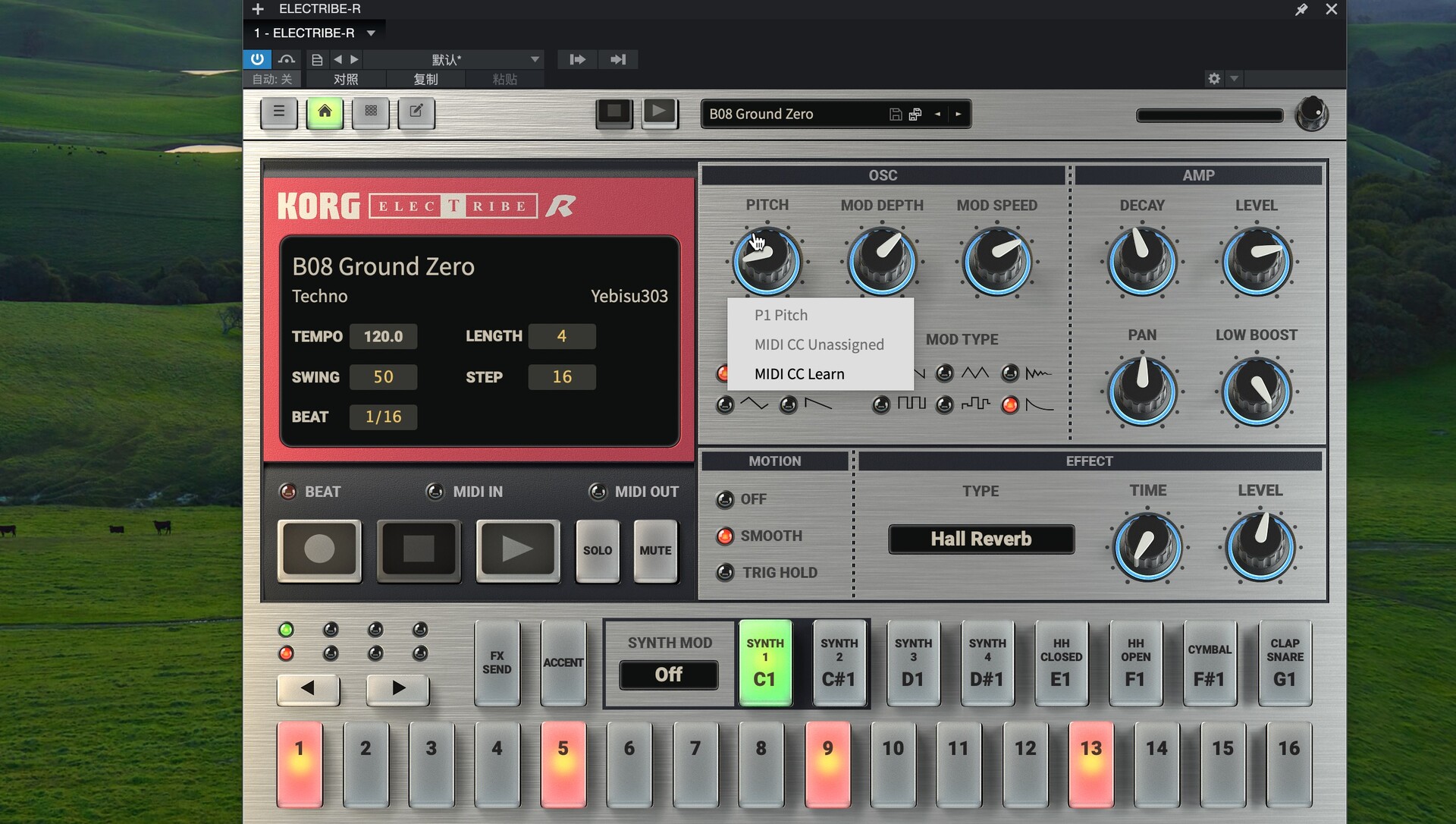
Task: Open the edit pencil view button
Action: pyautogui.click(x=416, y=112)
